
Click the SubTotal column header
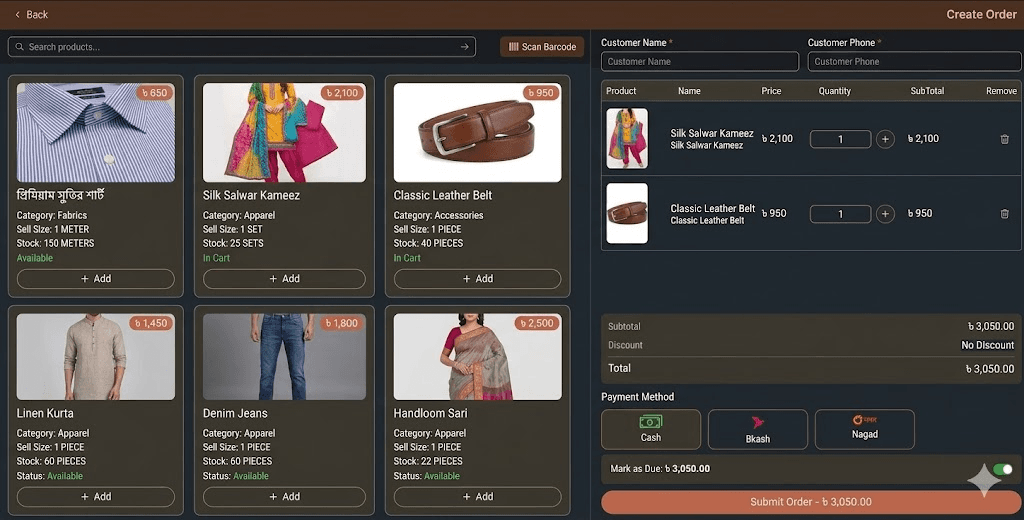click(927, 91)
